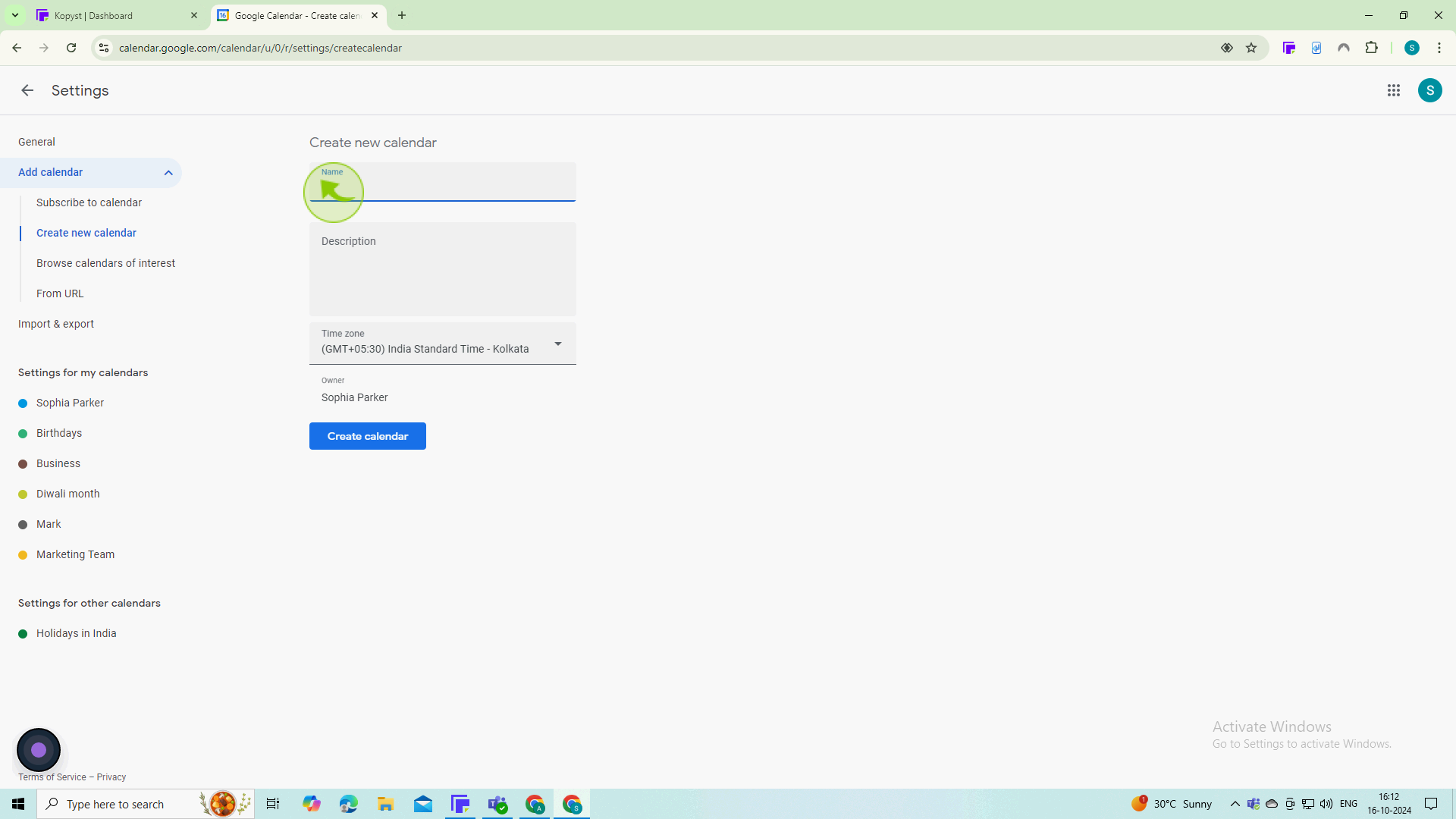Open settings for Marketing Team calendar
1456x819 pixels.
(75, 554)
